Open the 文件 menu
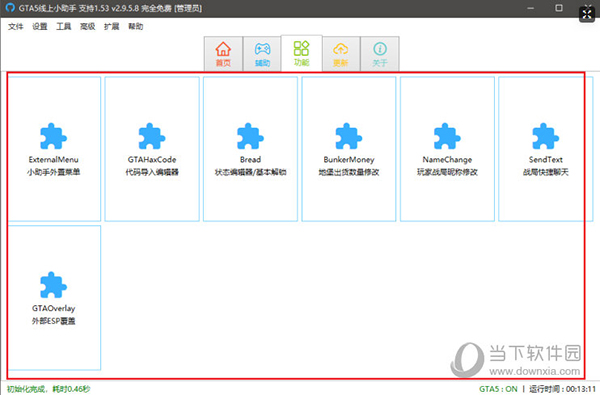The image size is (600, 395). coord(16,26)
